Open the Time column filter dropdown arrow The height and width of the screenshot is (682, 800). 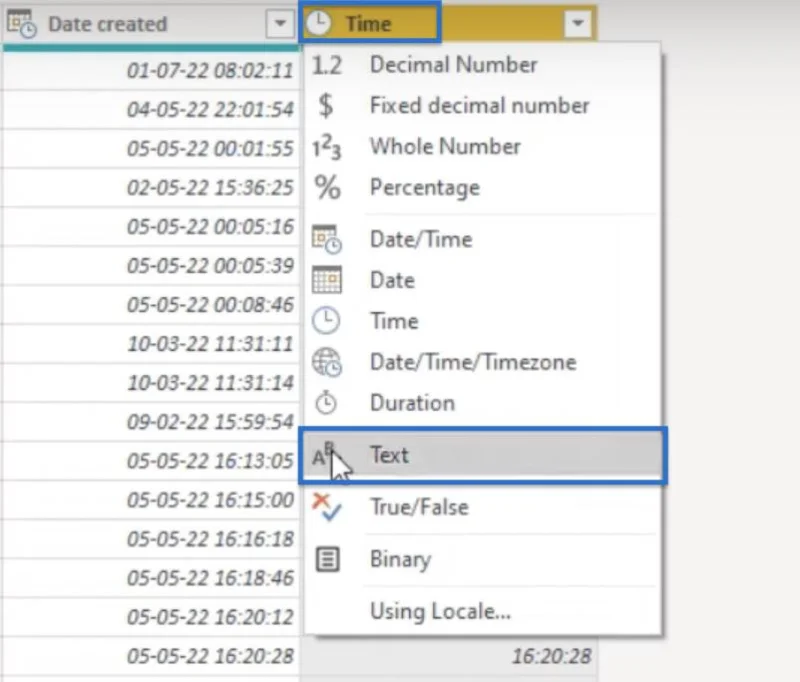578,23
